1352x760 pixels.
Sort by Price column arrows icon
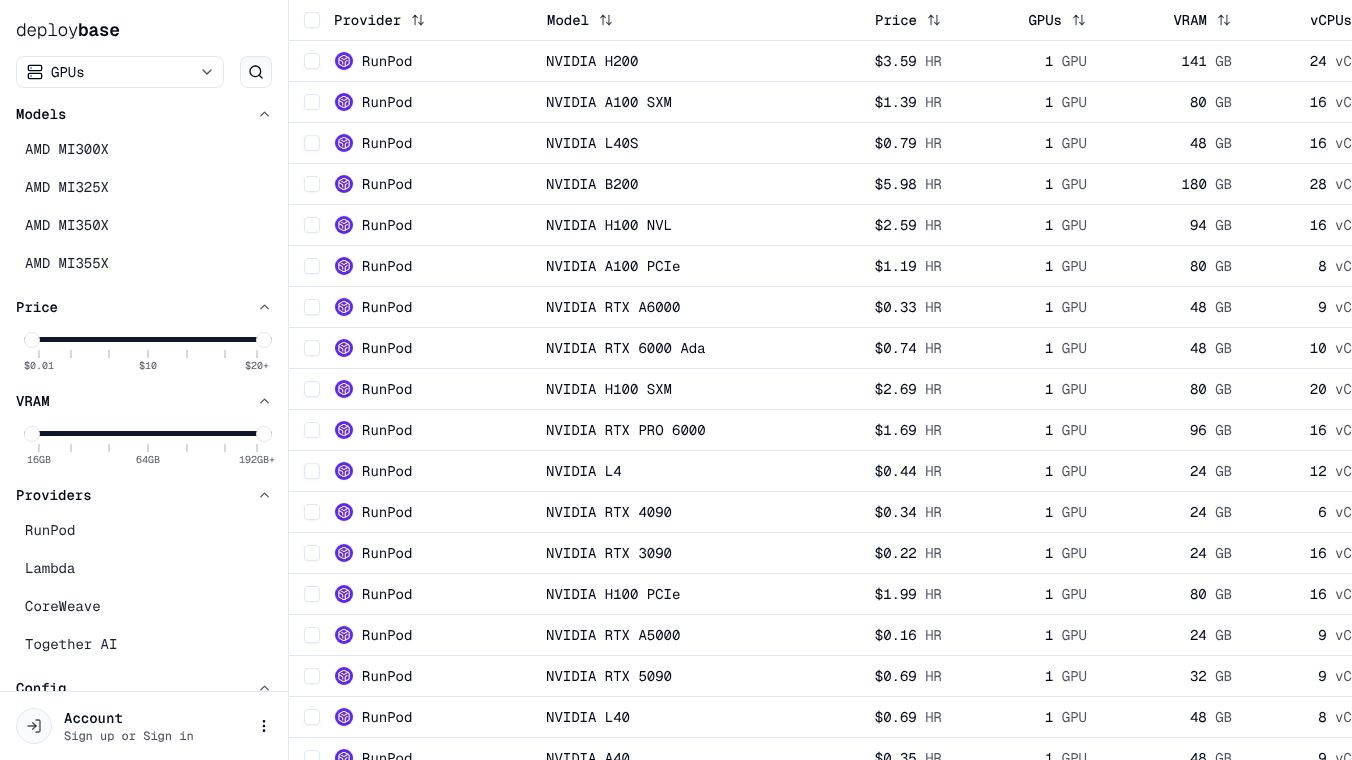pos(934,20)
